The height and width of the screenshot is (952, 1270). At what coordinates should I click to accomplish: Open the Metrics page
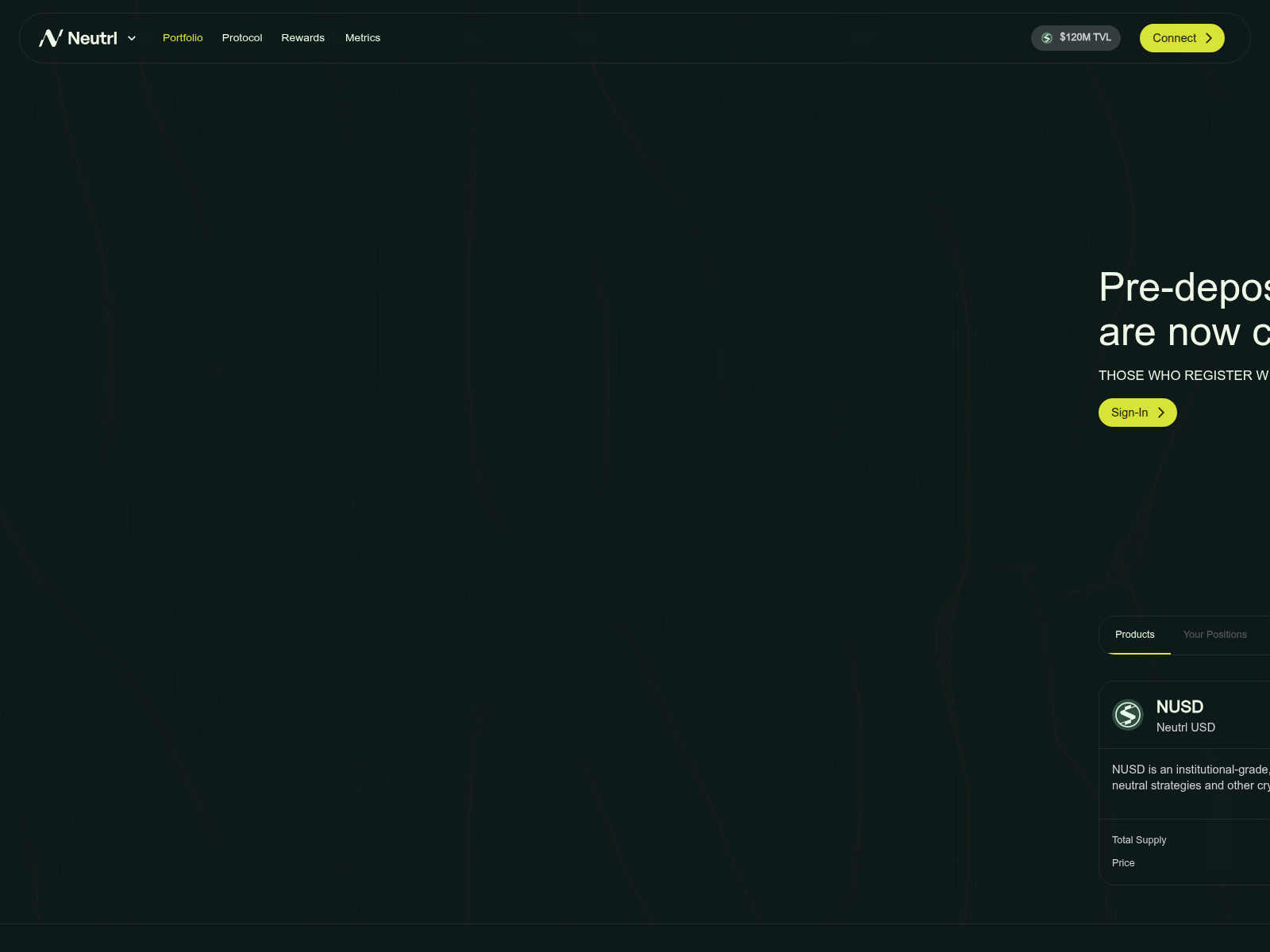(363, 37)
